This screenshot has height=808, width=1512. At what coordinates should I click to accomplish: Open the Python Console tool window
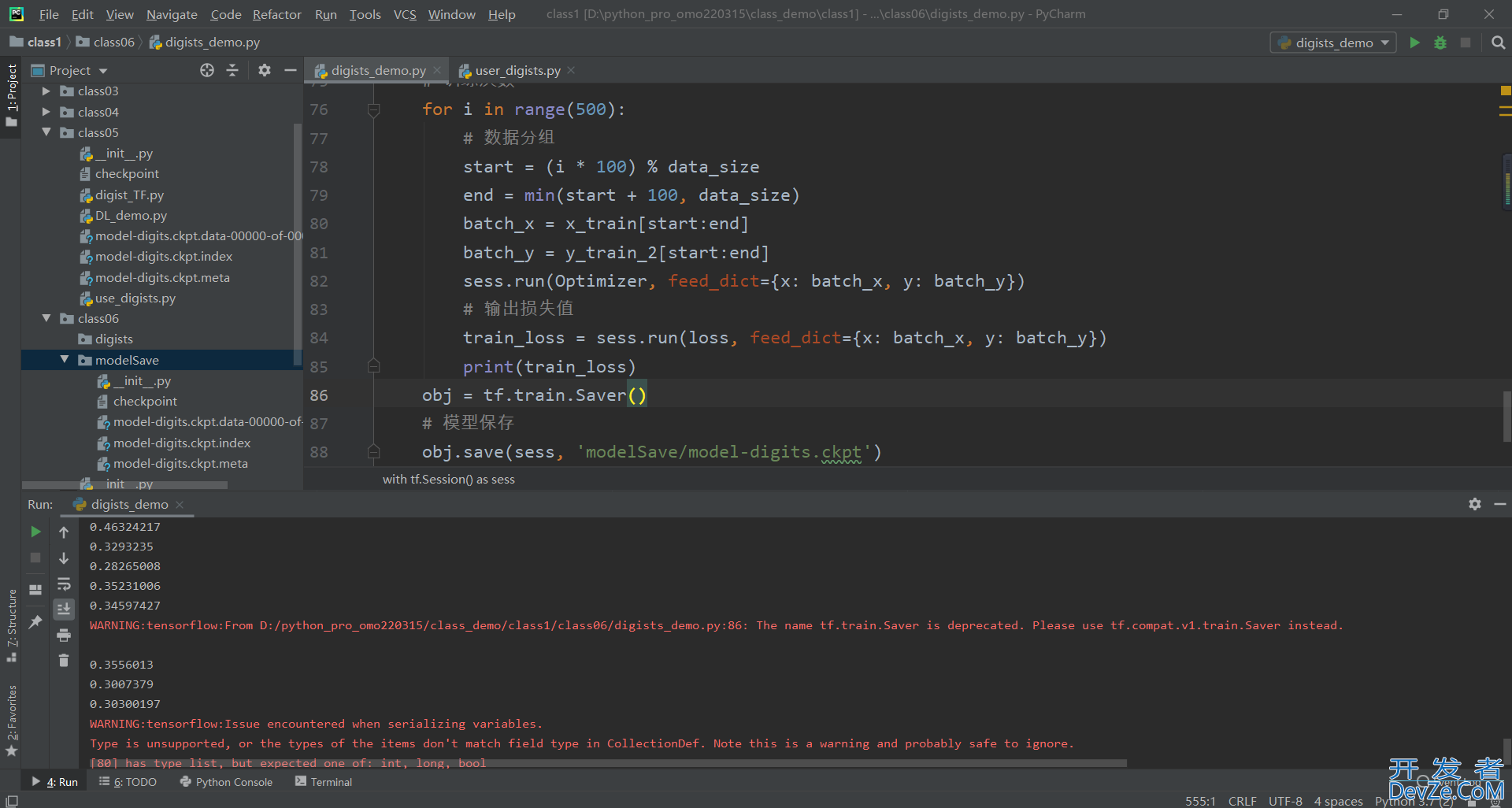click(226, 782)
